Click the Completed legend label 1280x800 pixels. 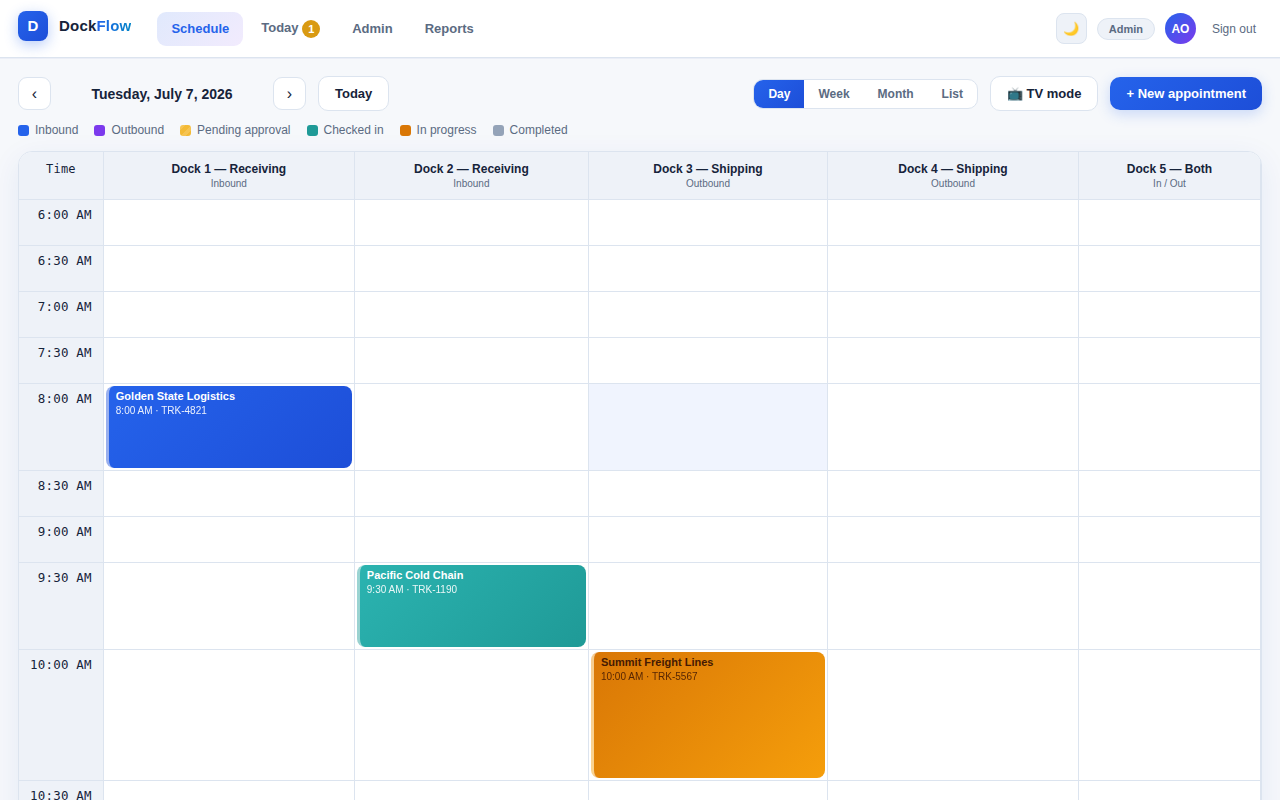pyautogui.click(x=539, y=130)
